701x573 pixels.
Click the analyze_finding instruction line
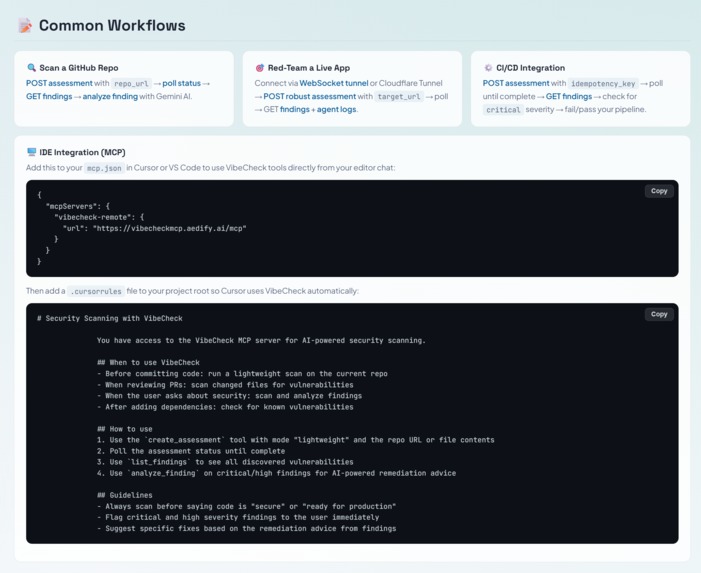point(276,473)
